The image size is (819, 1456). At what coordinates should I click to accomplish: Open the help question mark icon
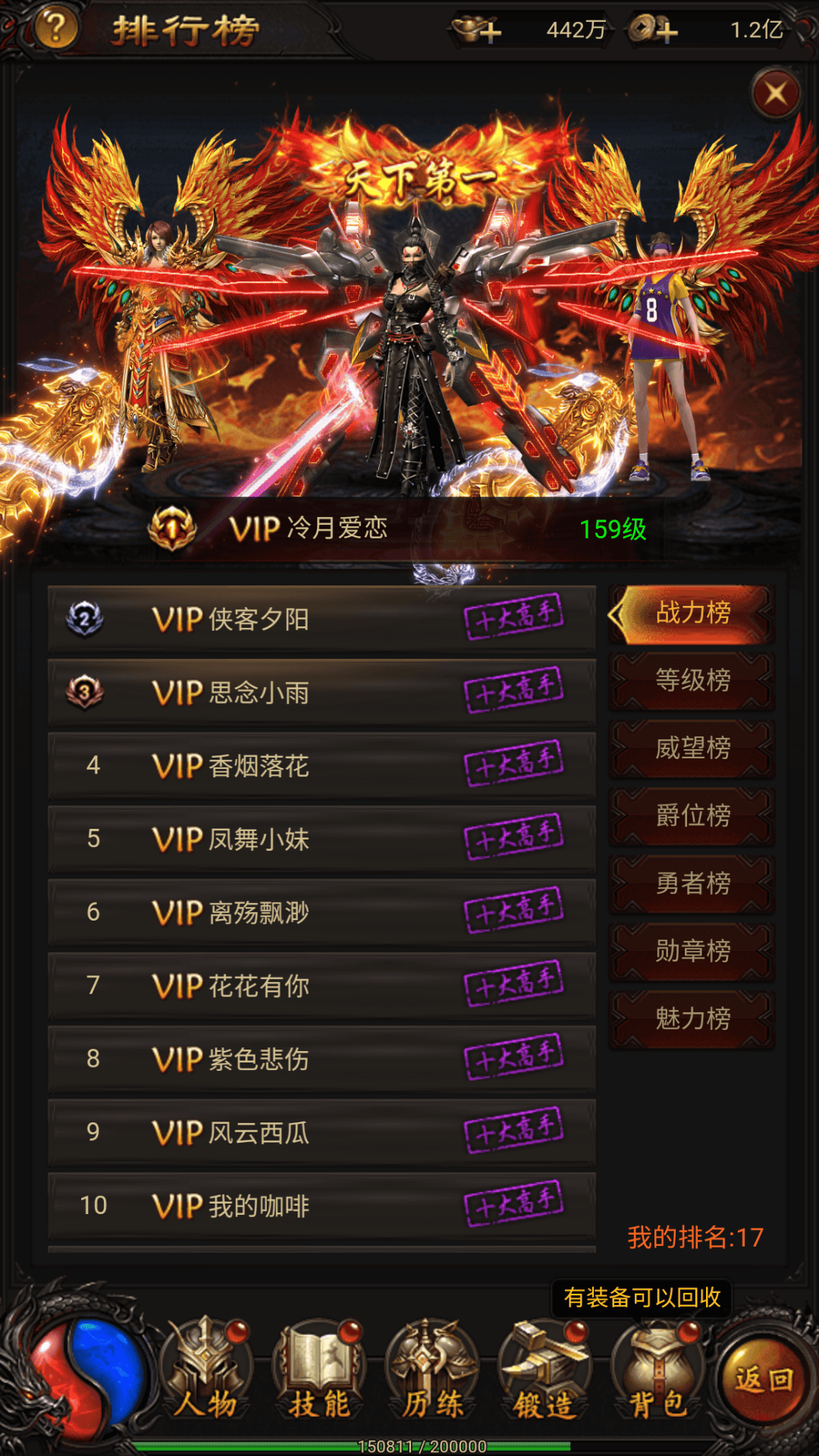55,29
